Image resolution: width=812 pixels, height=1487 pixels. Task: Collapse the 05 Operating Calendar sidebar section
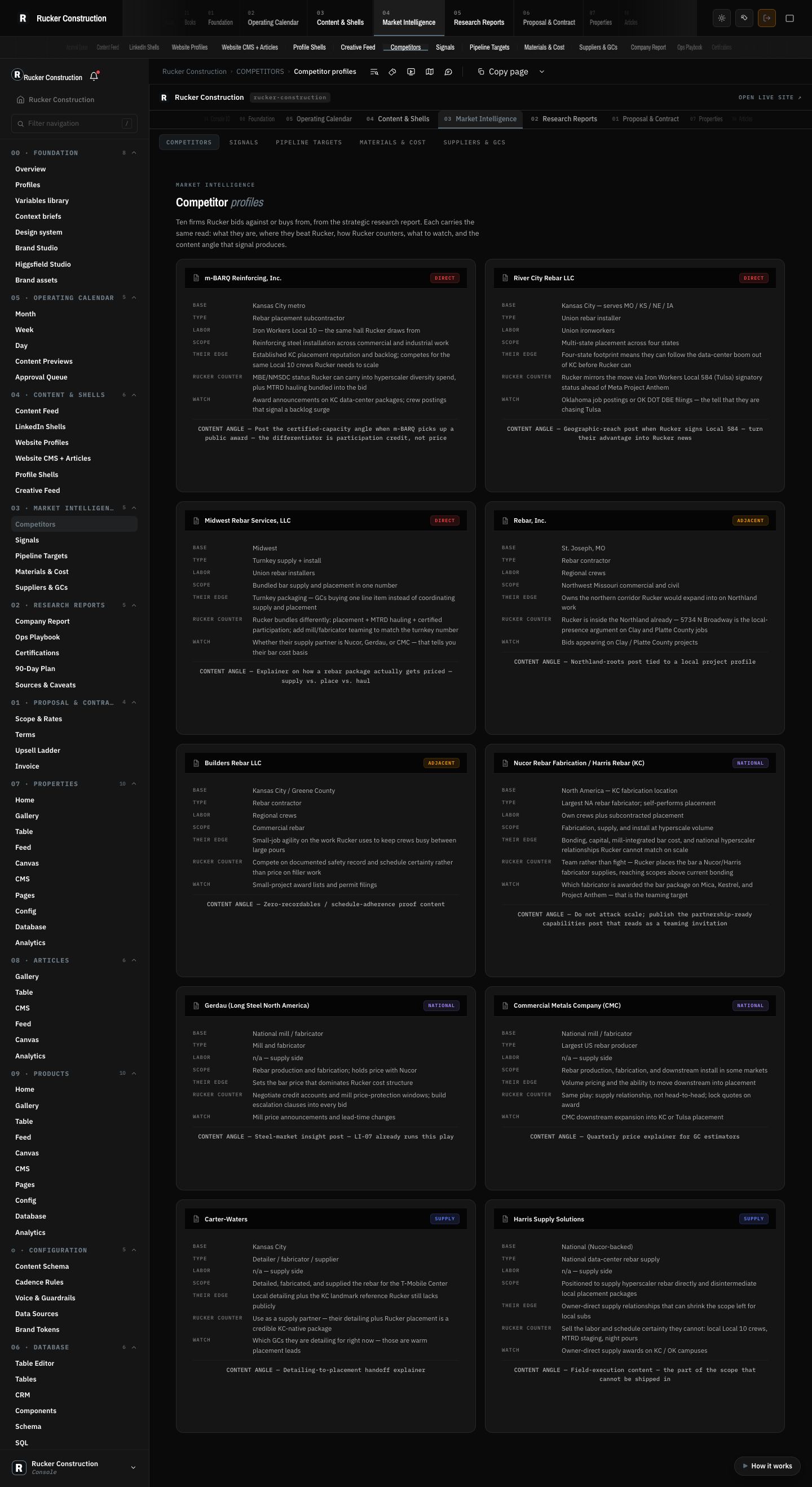click(x=134, y=298)
